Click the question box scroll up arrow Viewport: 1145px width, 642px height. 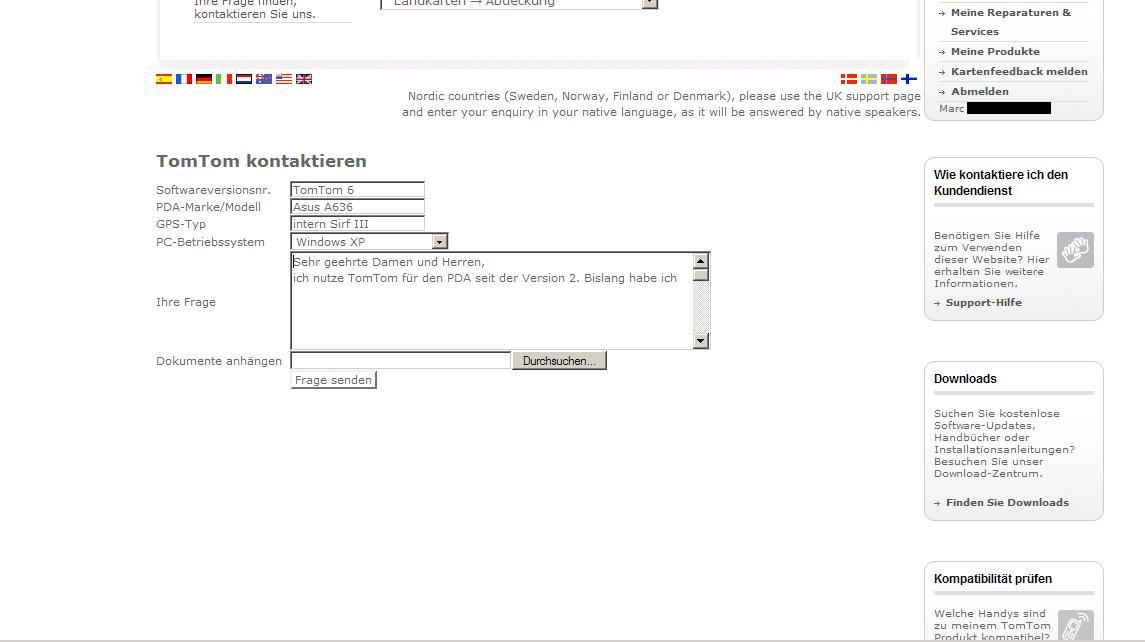[x=701, y=261]
